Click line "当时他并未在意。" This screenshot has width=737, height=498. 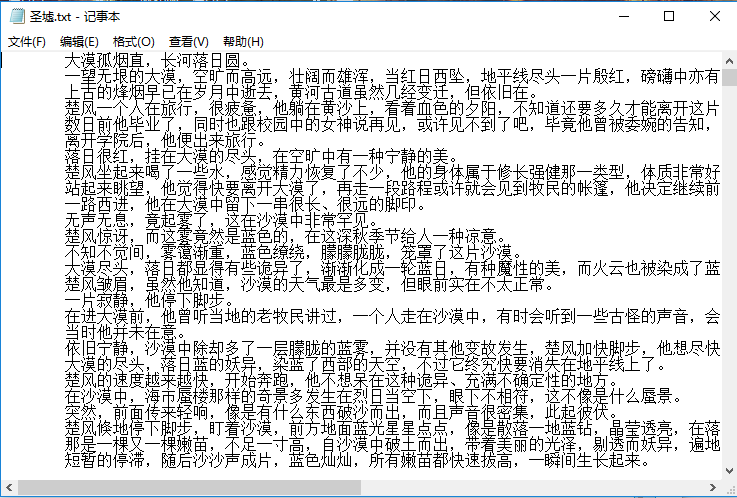pyautogui.click(x=127, y=332)
